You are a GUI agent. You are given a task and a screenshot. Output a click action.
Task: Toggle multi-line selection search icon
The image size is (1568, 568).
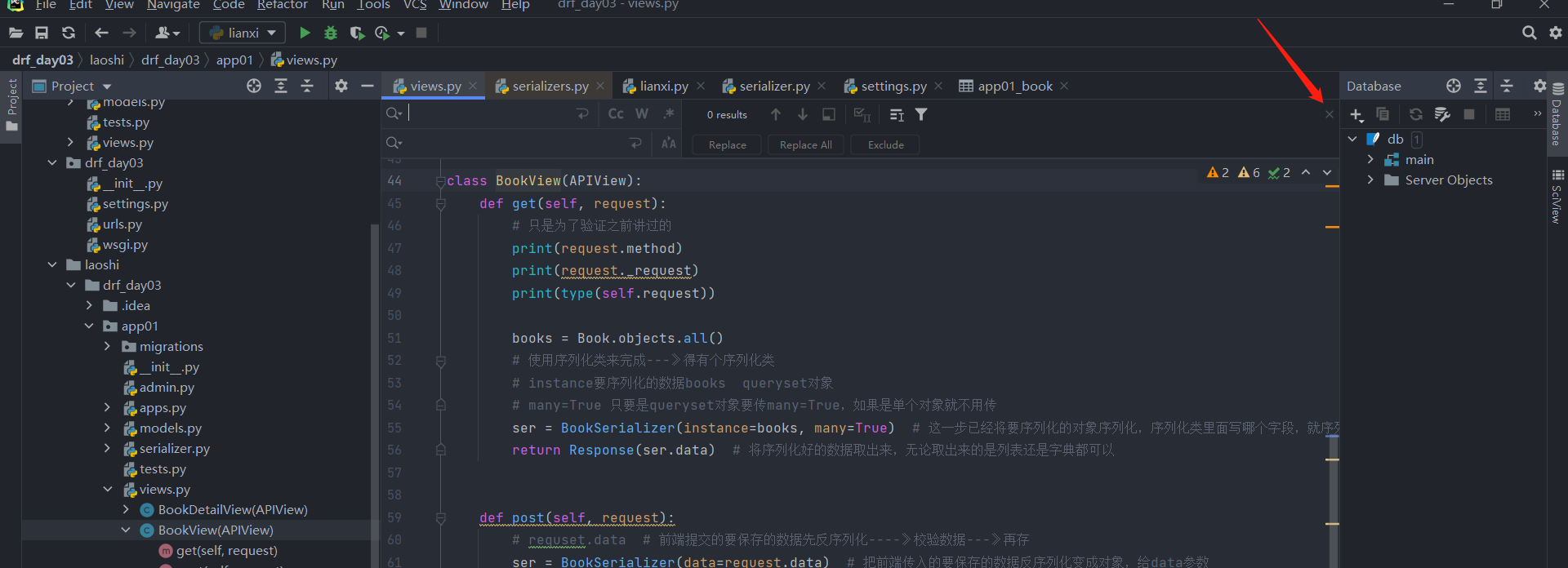pyautogui.click(x=897, y=114)
